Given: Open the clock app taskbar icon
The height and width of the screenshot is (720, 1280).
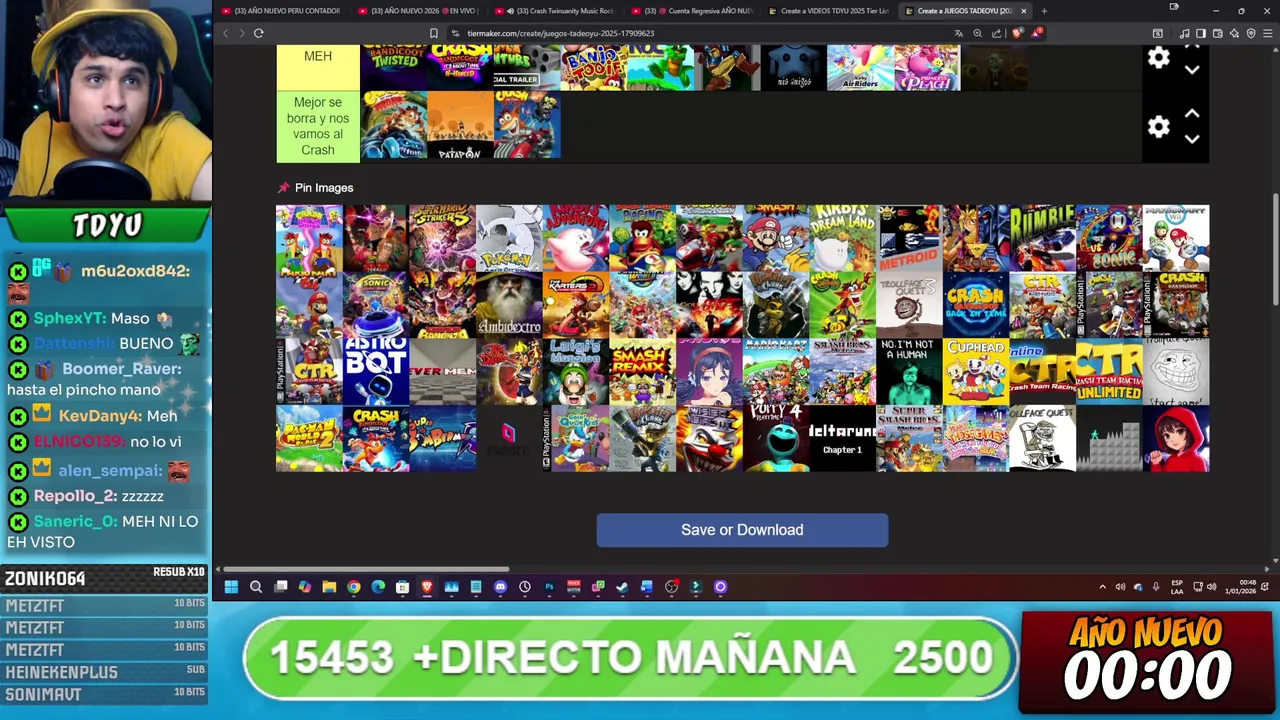Looking at the screenshot, I should tap(525, 587).
